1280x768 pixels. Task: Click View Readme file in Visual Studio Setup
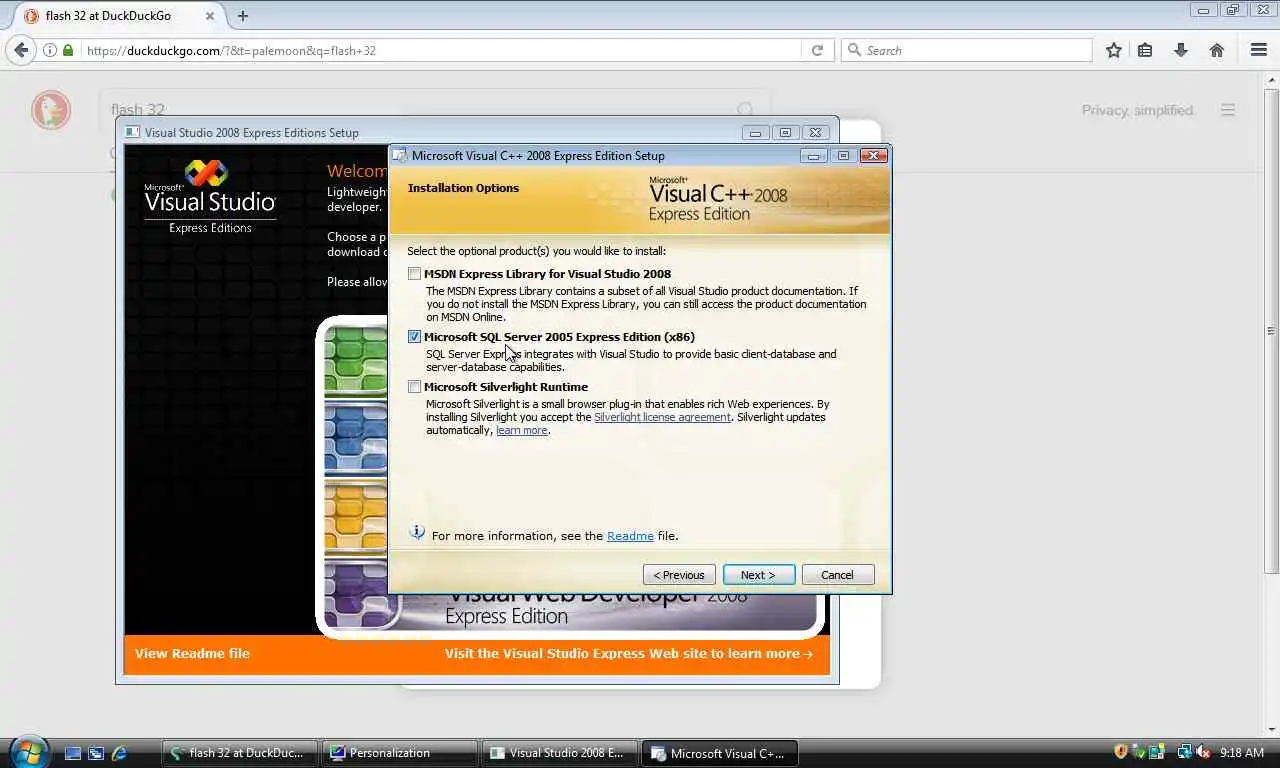pyautogui.click(x=192, y=653)
